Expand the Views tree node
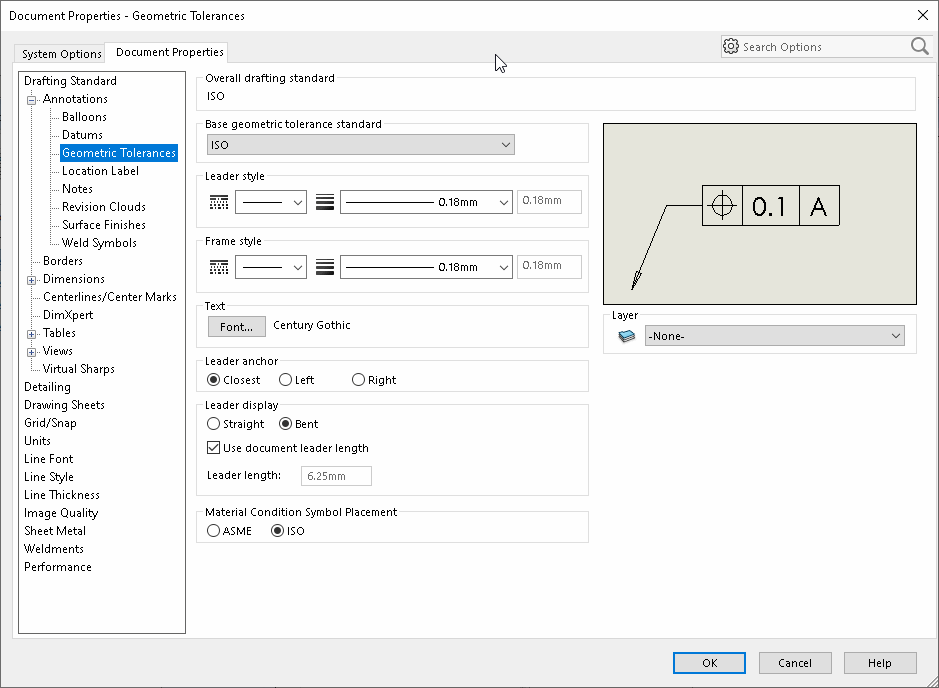939x688 pixels. (32, 352)
